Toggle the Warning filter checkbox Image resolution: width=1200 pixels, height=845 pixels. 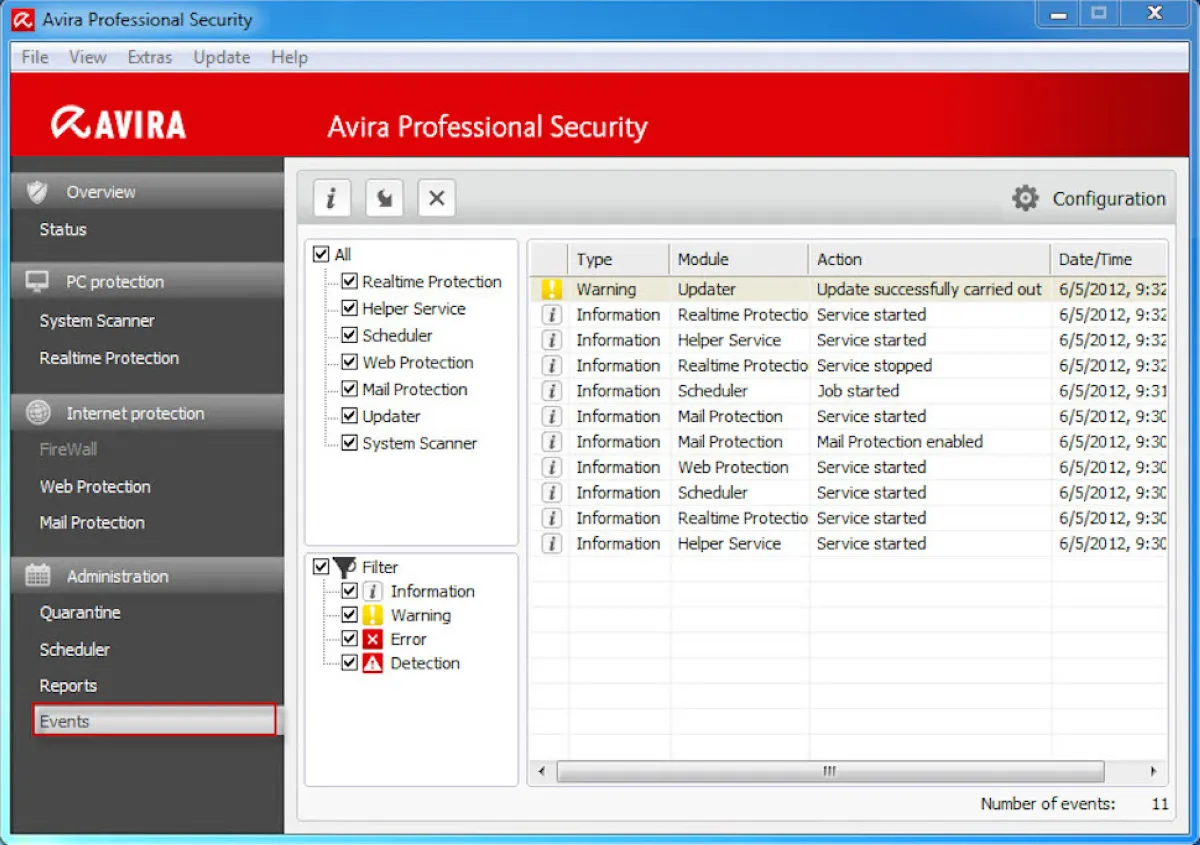349,615
